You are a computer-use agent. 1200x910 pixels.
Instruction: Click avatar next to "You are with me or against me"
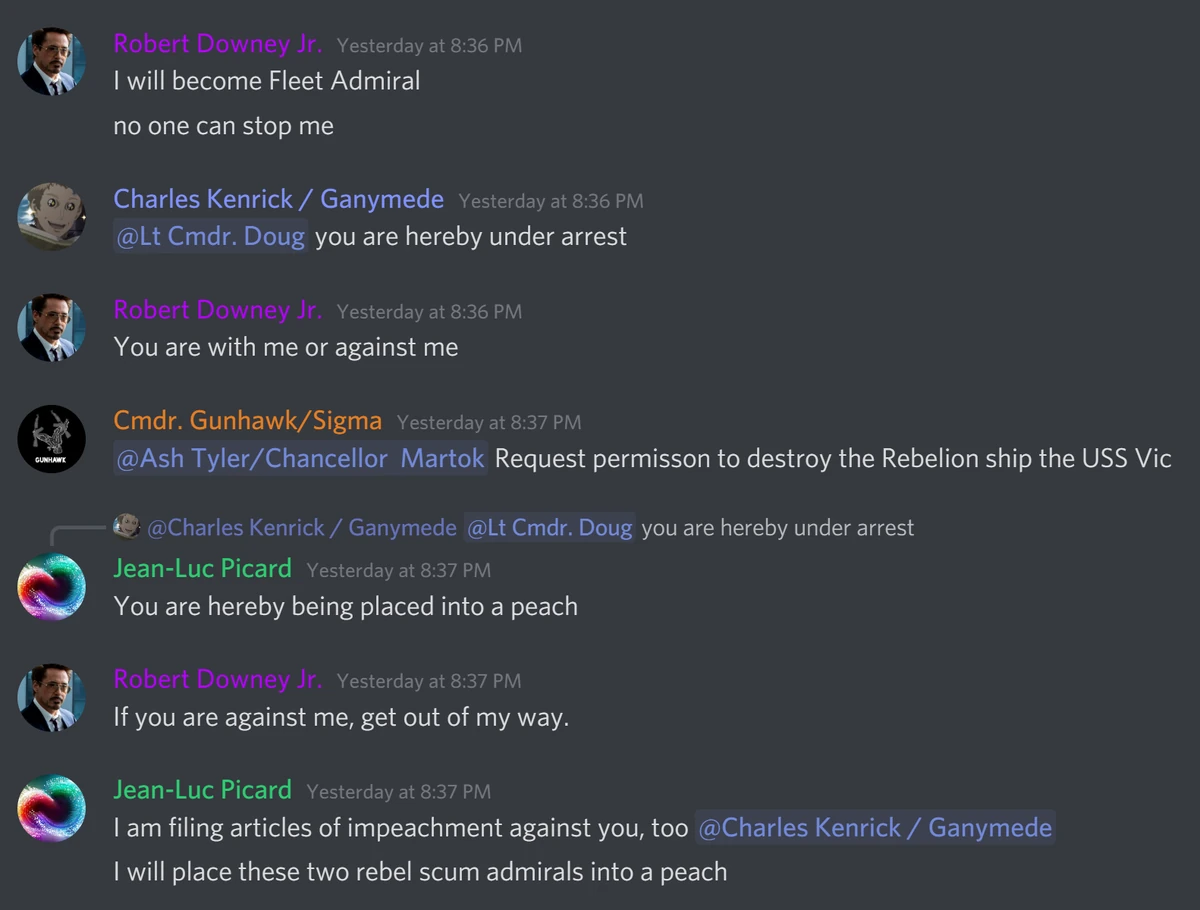52,328
